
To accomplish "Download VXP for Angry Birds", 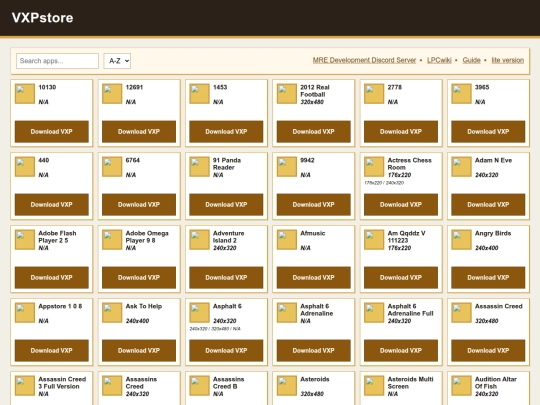I will [488, 278].
